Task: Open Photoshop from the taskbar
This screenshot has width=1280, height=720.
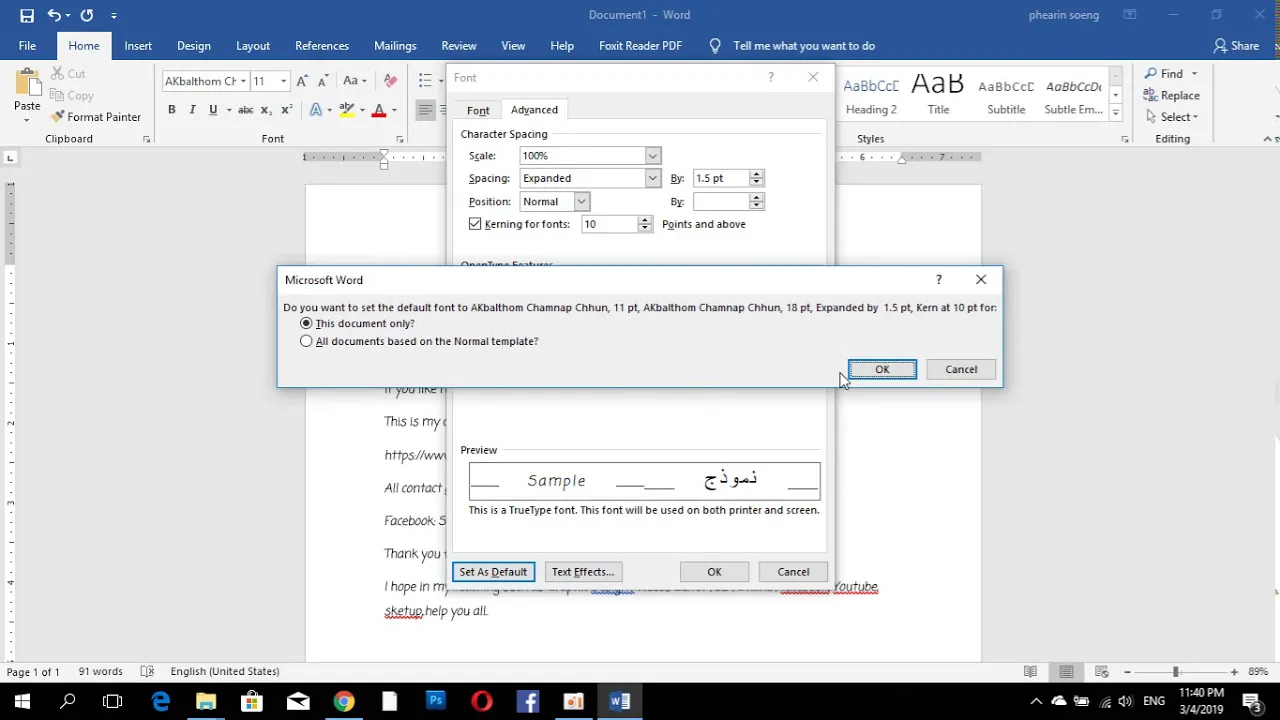Action: point(436,701)
